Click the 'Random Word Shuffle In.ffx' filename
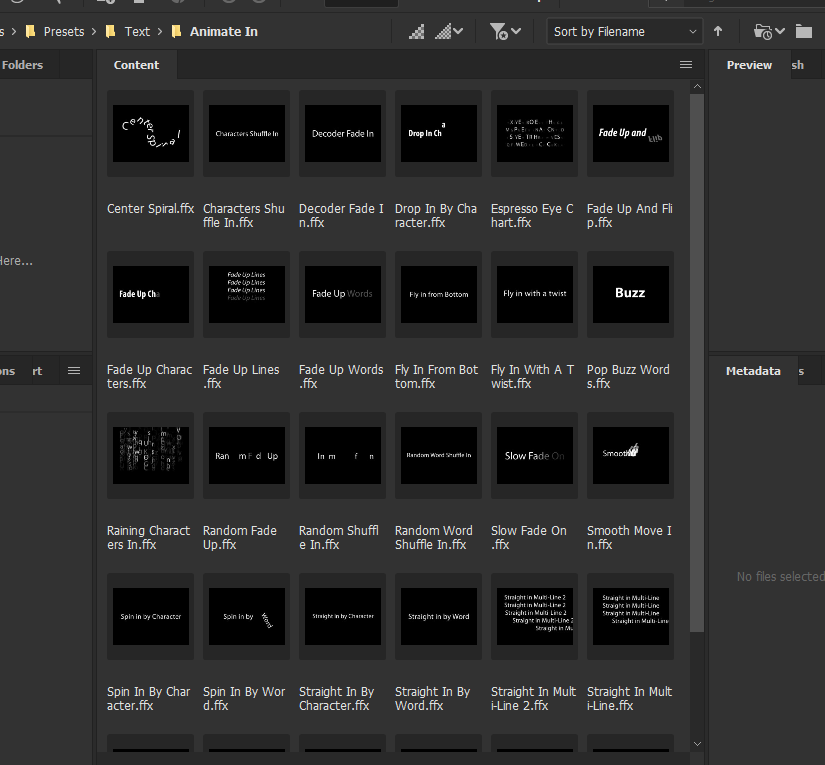This screenshot has width=825, height=765. tap(434, 537)
